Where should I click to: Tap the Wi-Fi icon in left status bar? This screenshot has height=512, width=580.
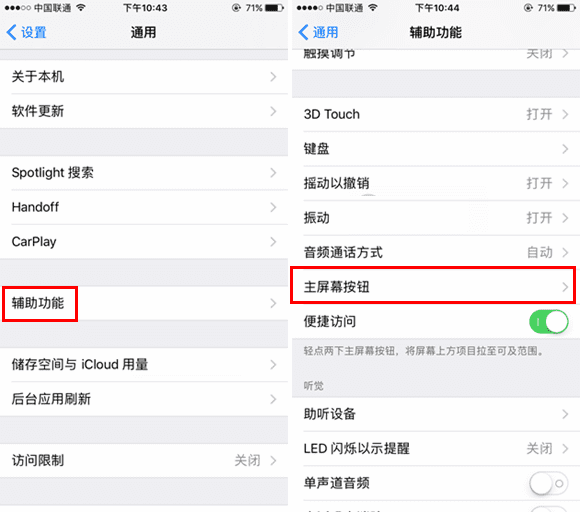[x=81, y=8]
